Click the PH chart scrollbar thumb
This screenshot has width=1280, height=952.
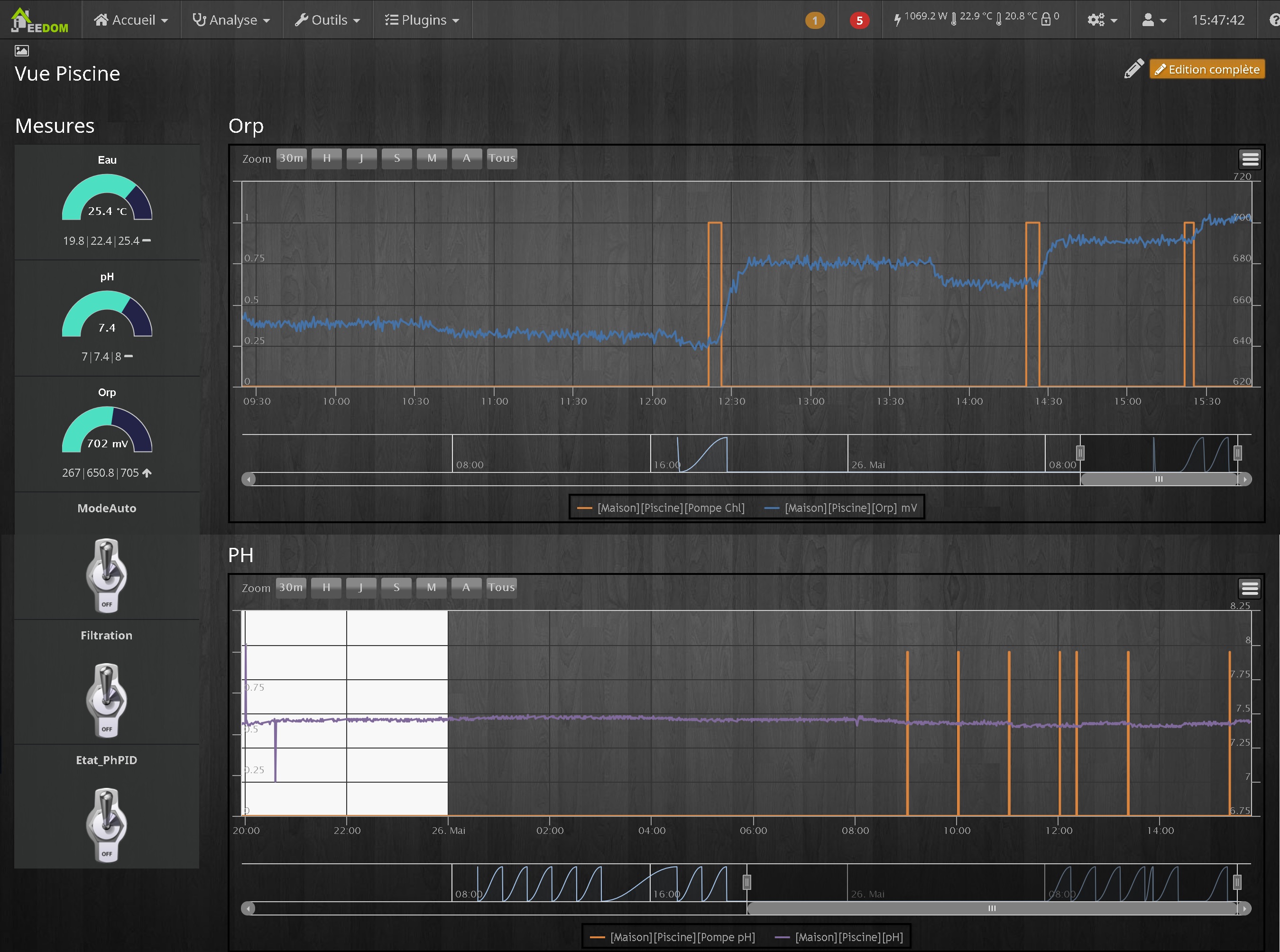(992, 909)
